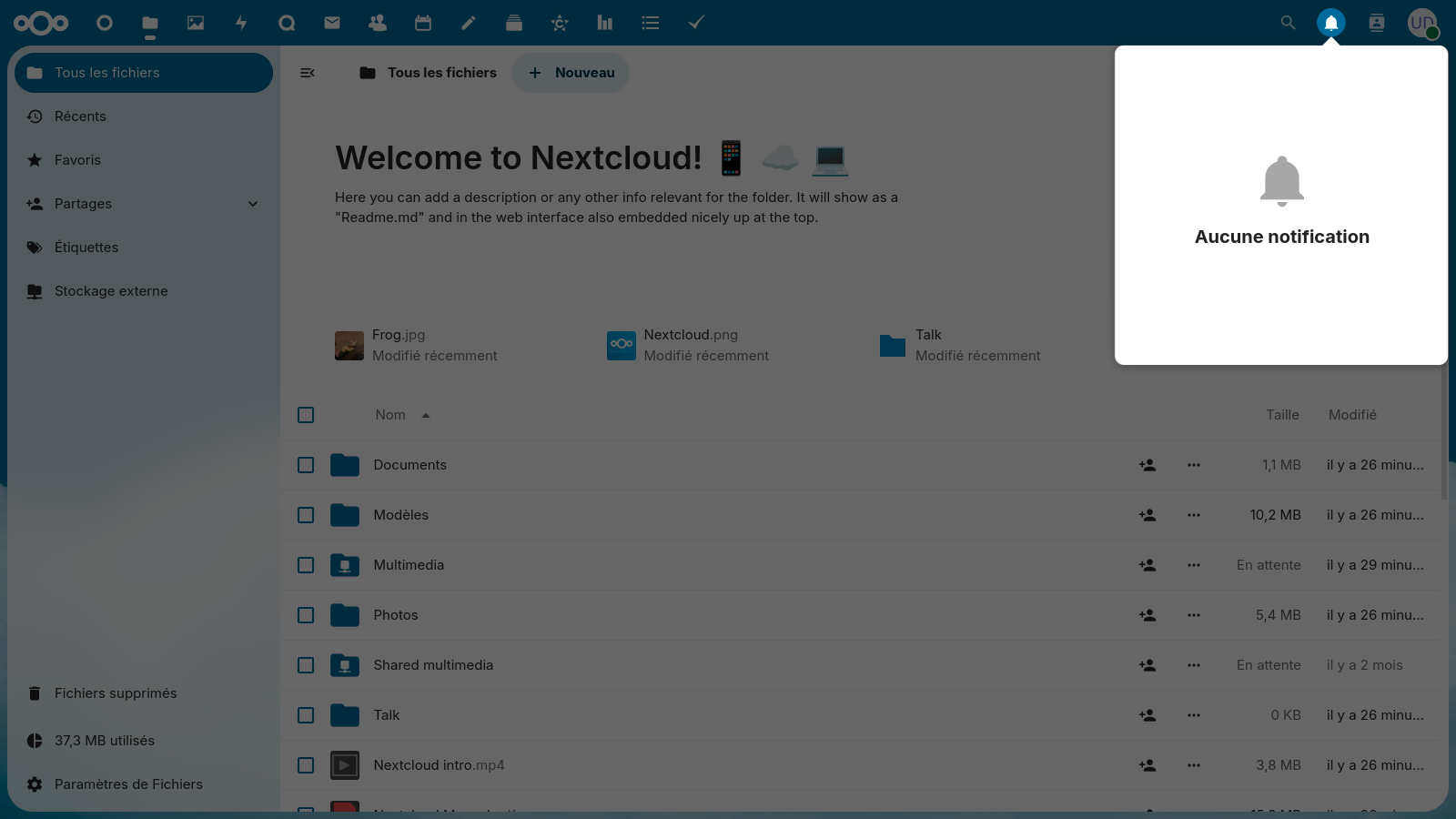Share the Modèles folder
This screenshot has height=819, width=1456.
[x=1148, y=515]
